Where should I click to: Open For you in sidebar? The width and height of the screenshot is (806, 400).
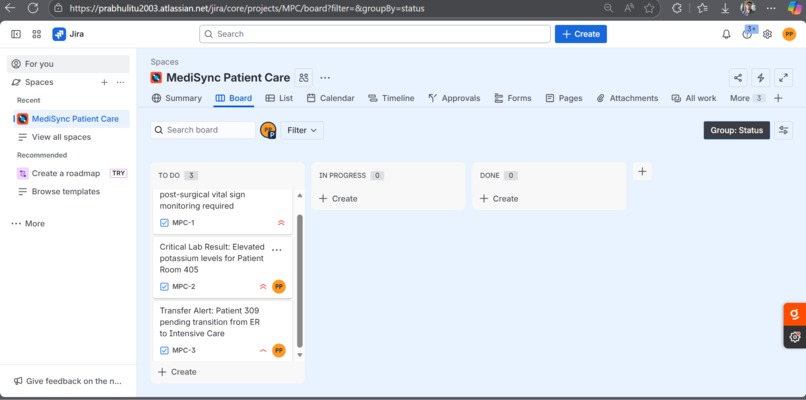[68, 64]
